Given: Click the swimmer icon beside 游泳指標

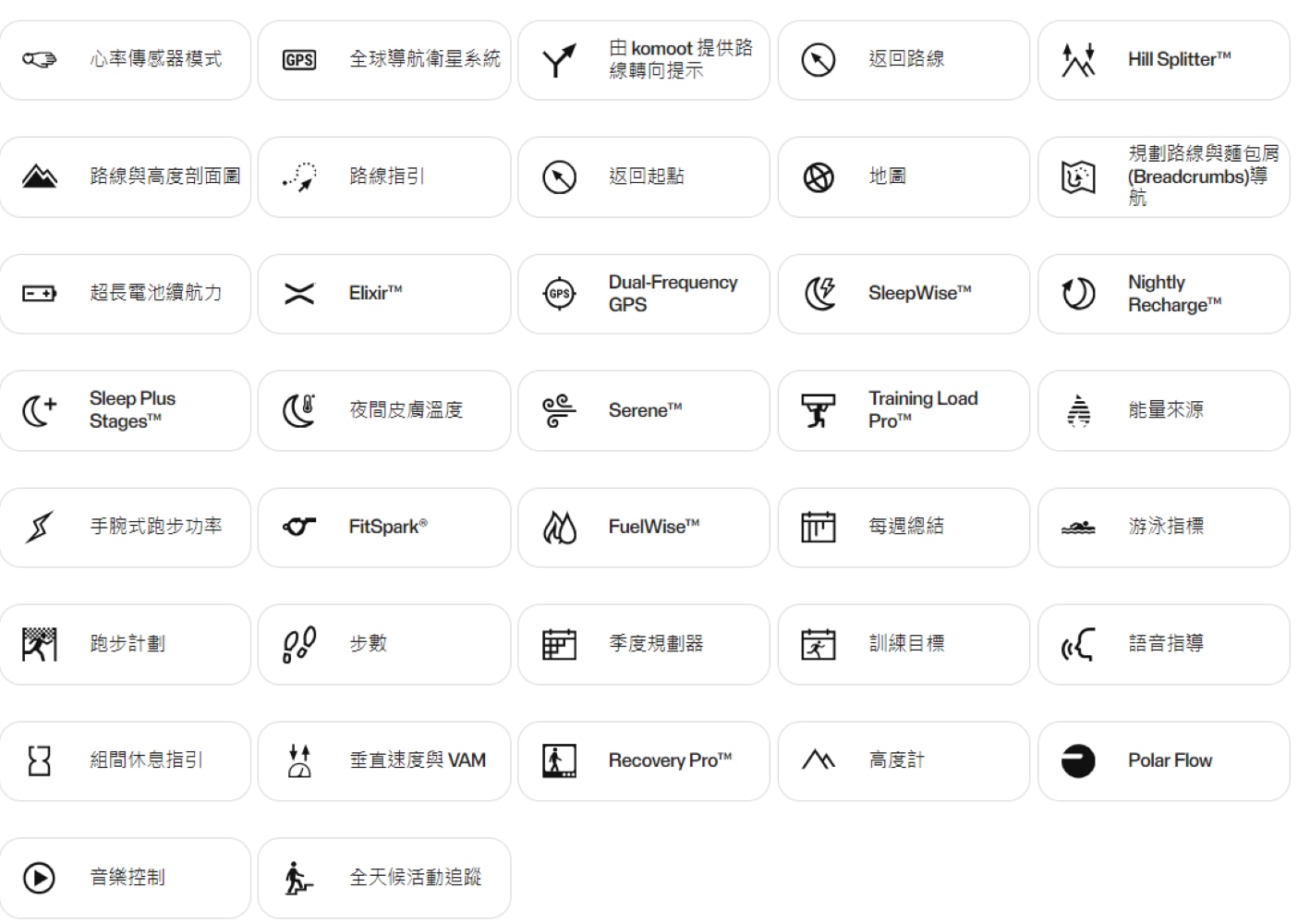Looking at the screenshot, I should point(1078,529).
